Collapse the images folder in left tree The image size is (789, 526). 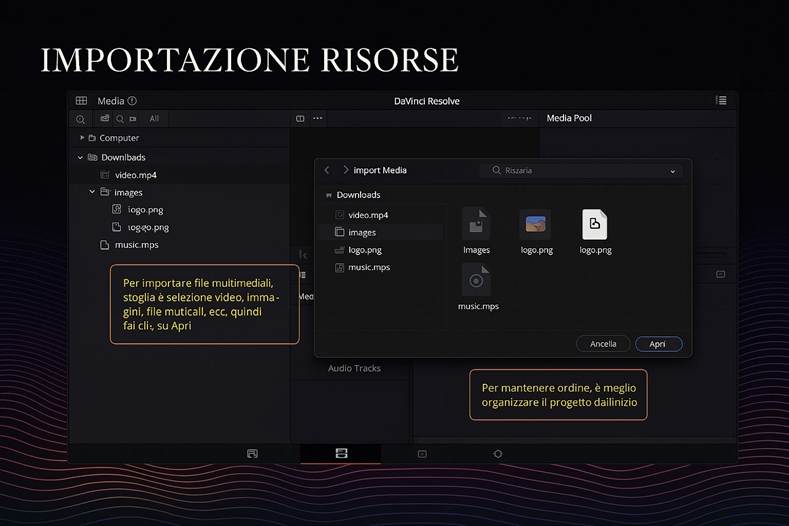[x=92, y=192]
